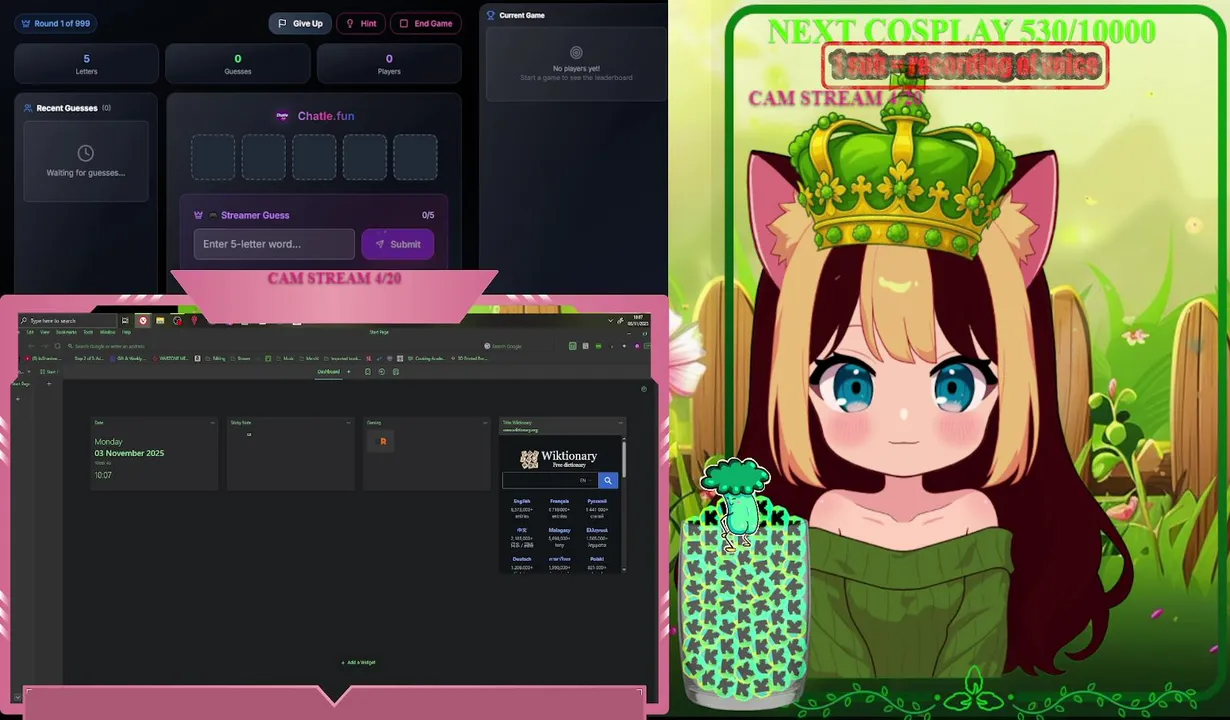
Task: Click the Round 1 of 999 badge
Action: coord(55,23)
